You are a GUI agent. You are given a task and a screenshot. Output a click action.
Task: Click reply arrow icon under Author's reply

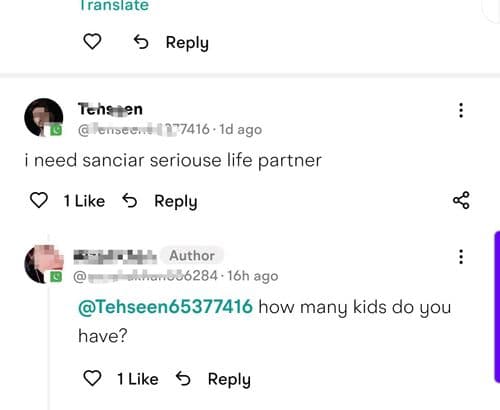tap(183, 378)
